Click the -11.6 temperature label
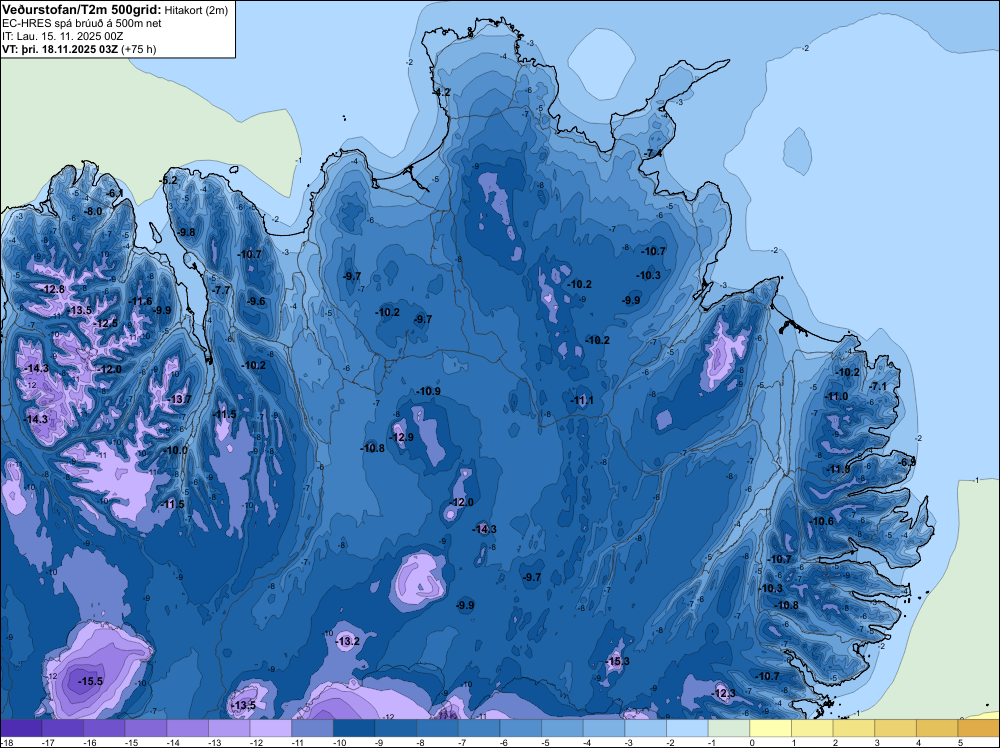Image resolution: width=1000 pixels, height=748 pixels. (140, 301)
